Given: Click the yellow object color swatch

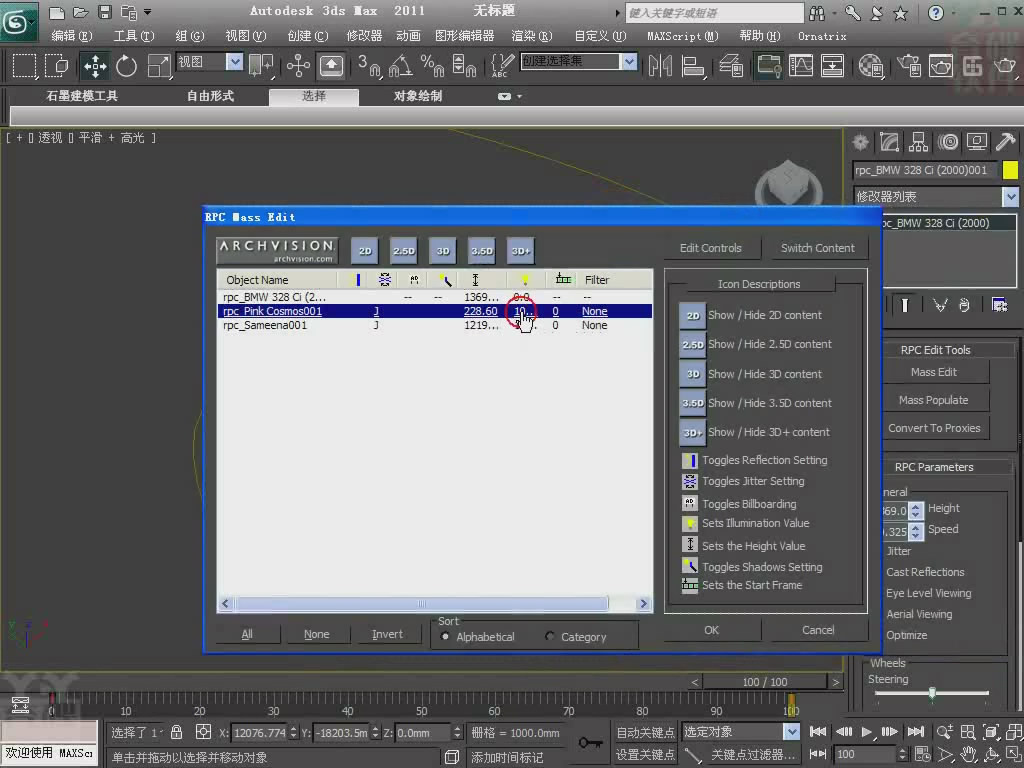Looking at the screenshot, I should [x=1010, y=170].
